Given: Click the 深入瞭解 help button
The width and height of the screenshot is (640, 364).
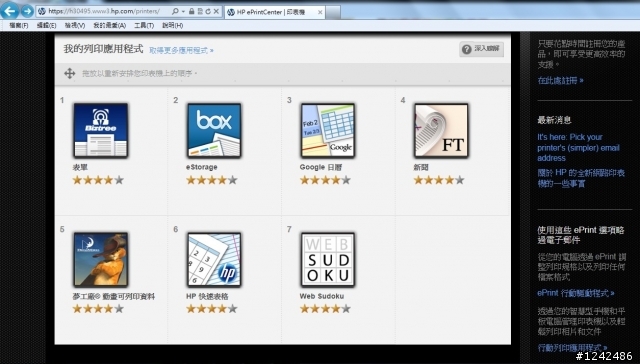Looking at the screenshot, I should click(x=481, y=49).
